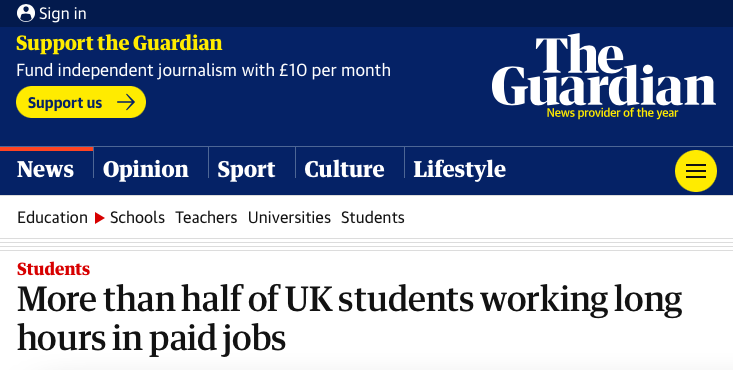Open the Lifestyle section tab
The image size is (733, 370).
(460, 169)
